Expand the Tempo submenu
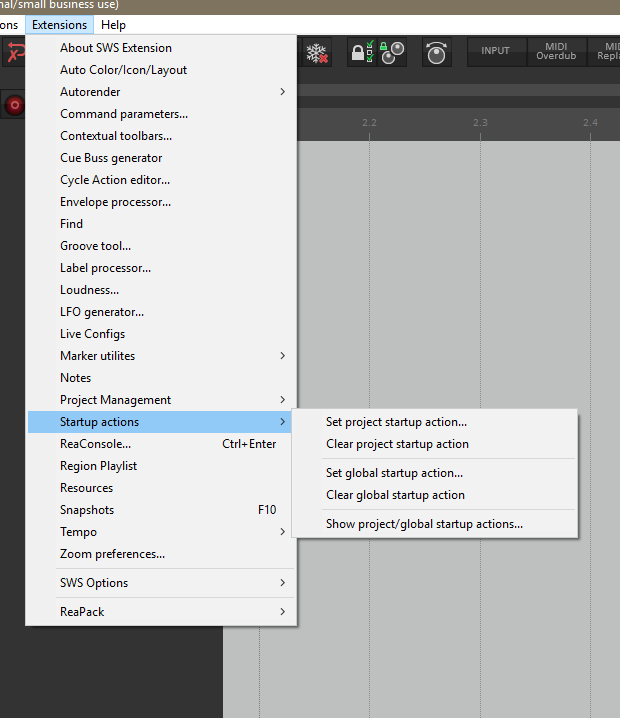 (161, 532)
